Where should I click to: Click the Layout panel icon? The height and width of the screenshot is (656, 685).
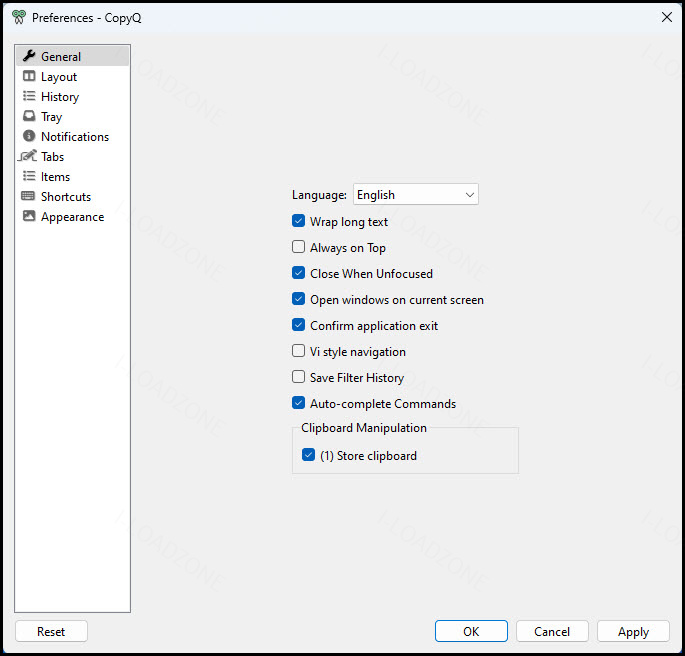coord(29,76)
